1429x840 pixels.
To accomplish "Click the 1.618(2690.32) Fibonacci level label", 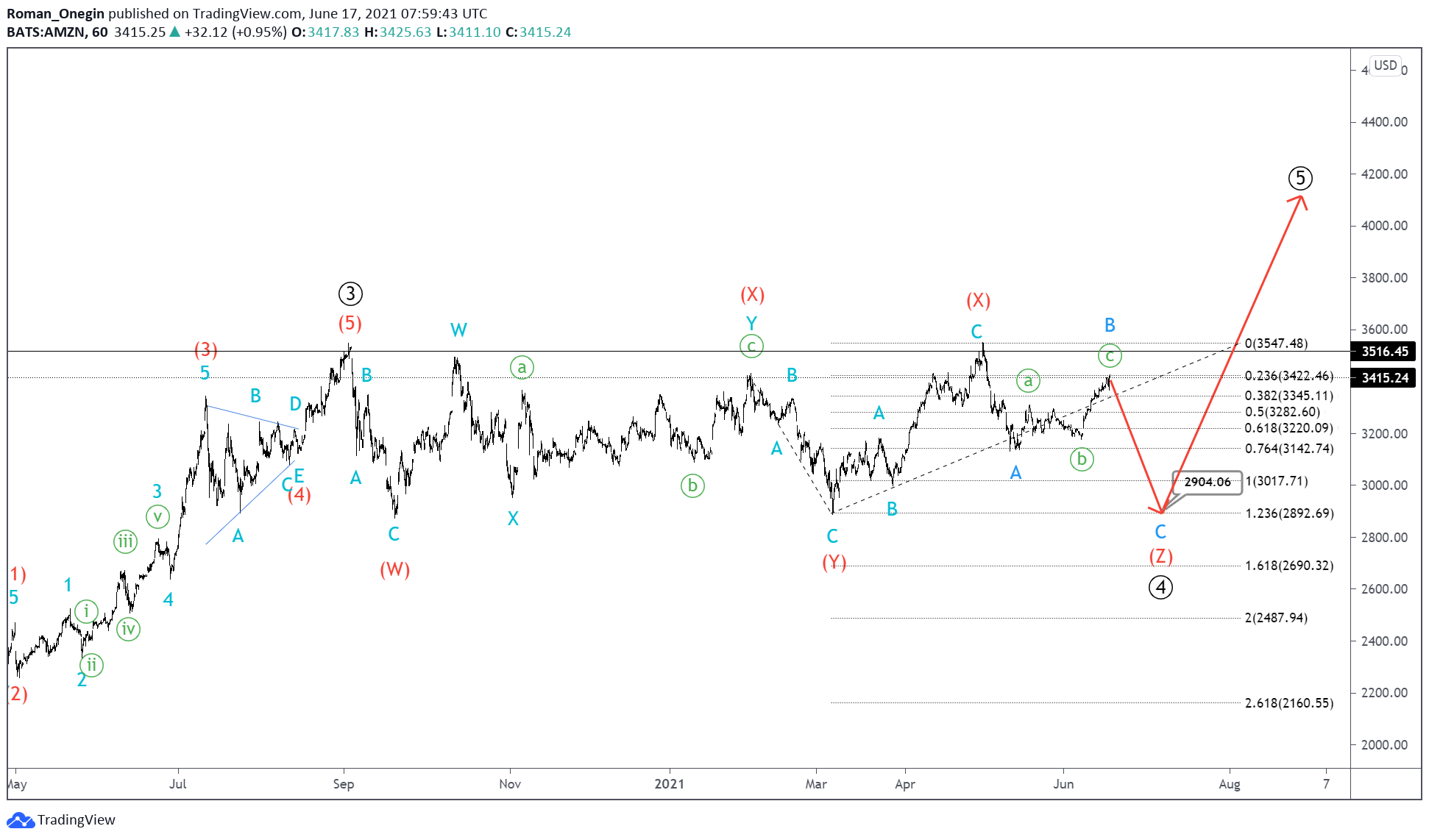I will [x=1288, y=566].
